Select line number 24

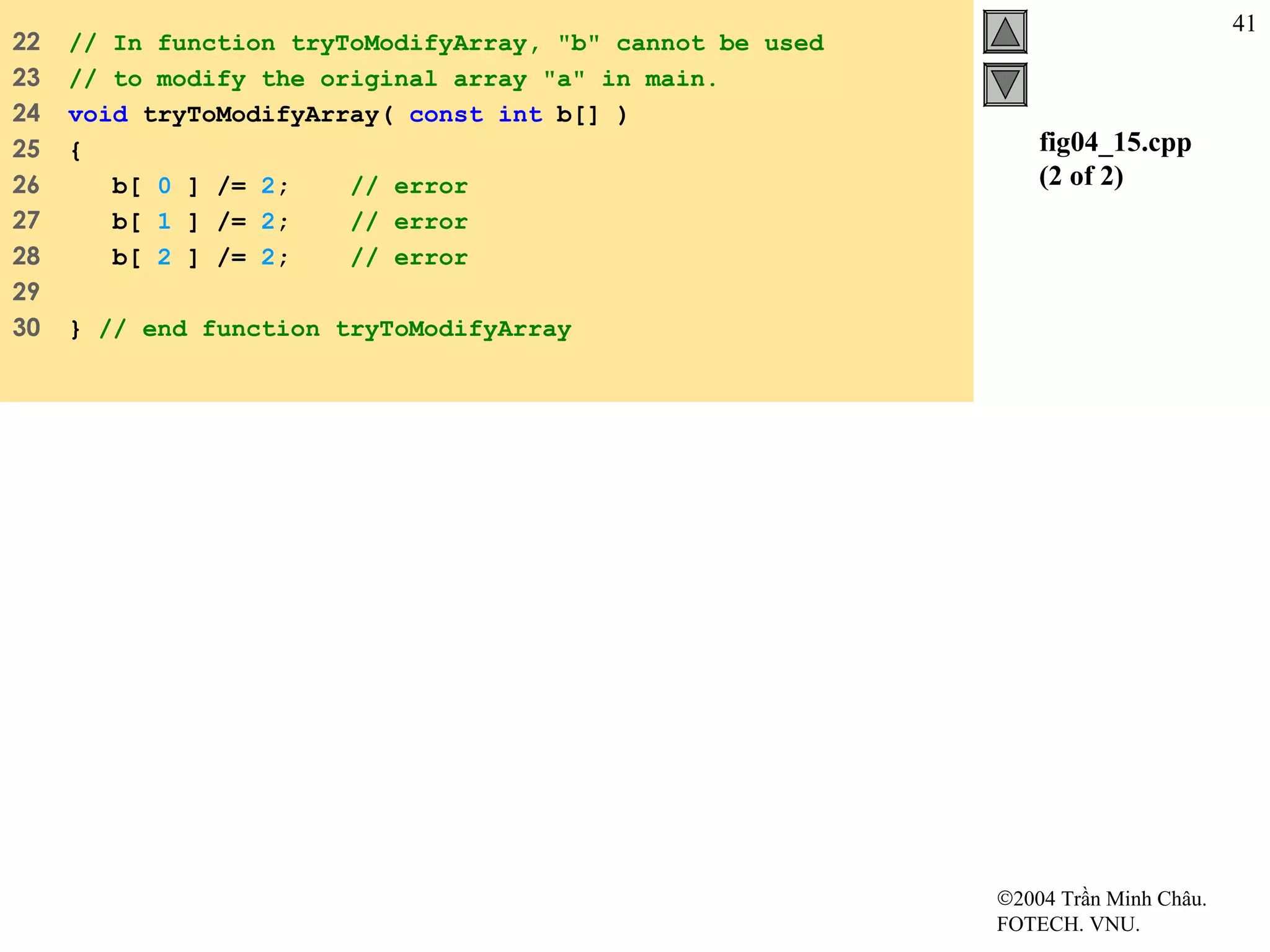point(26,113)
